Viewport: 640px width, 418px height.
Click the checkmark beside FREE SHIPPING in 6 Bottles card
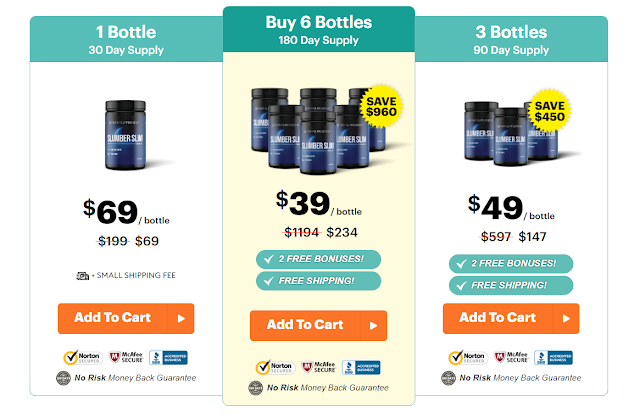(266, 280)
